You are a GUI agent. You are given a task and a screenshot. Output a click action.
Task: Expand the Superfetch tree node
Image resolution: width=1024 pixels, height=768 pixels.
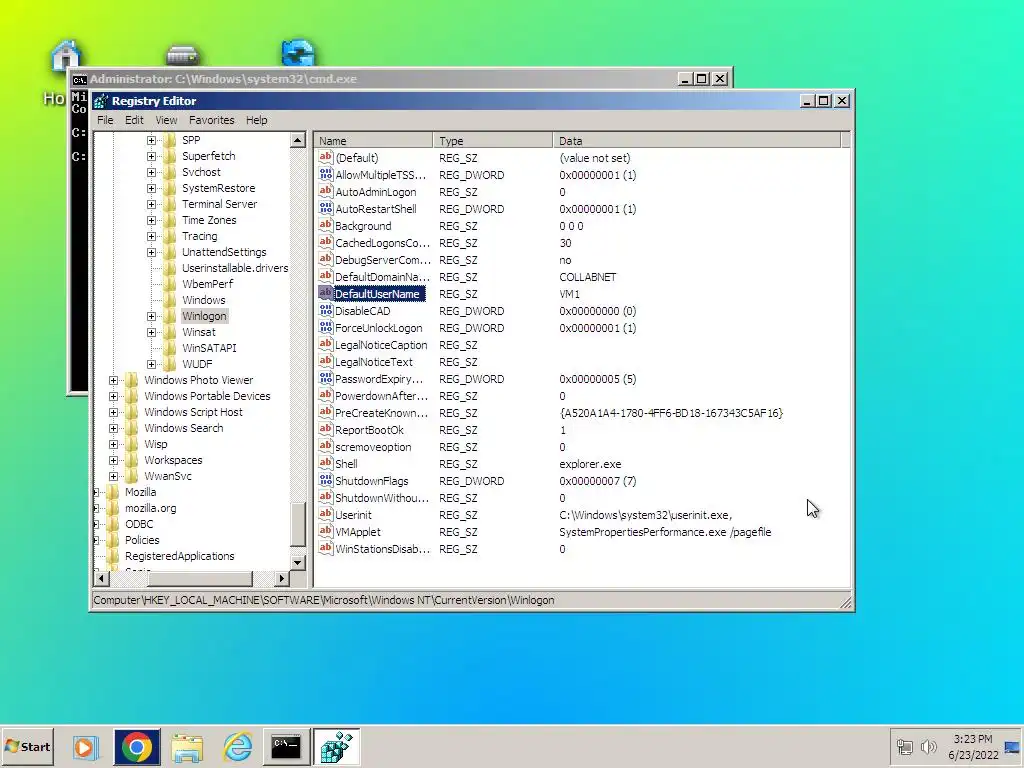[x=152, y=156]
